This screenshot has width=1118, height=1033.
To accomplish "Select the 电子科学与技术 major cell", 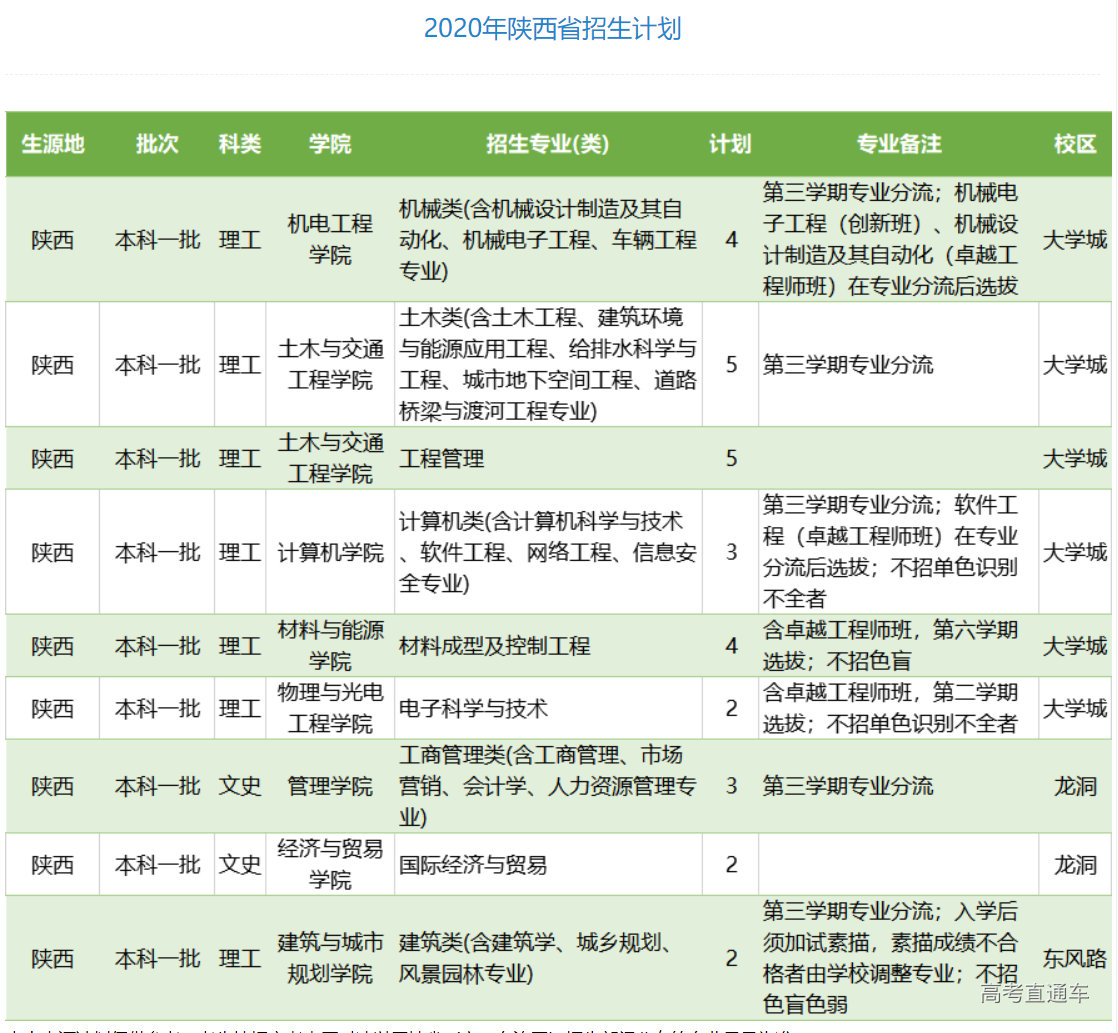I will pos(474,708).
